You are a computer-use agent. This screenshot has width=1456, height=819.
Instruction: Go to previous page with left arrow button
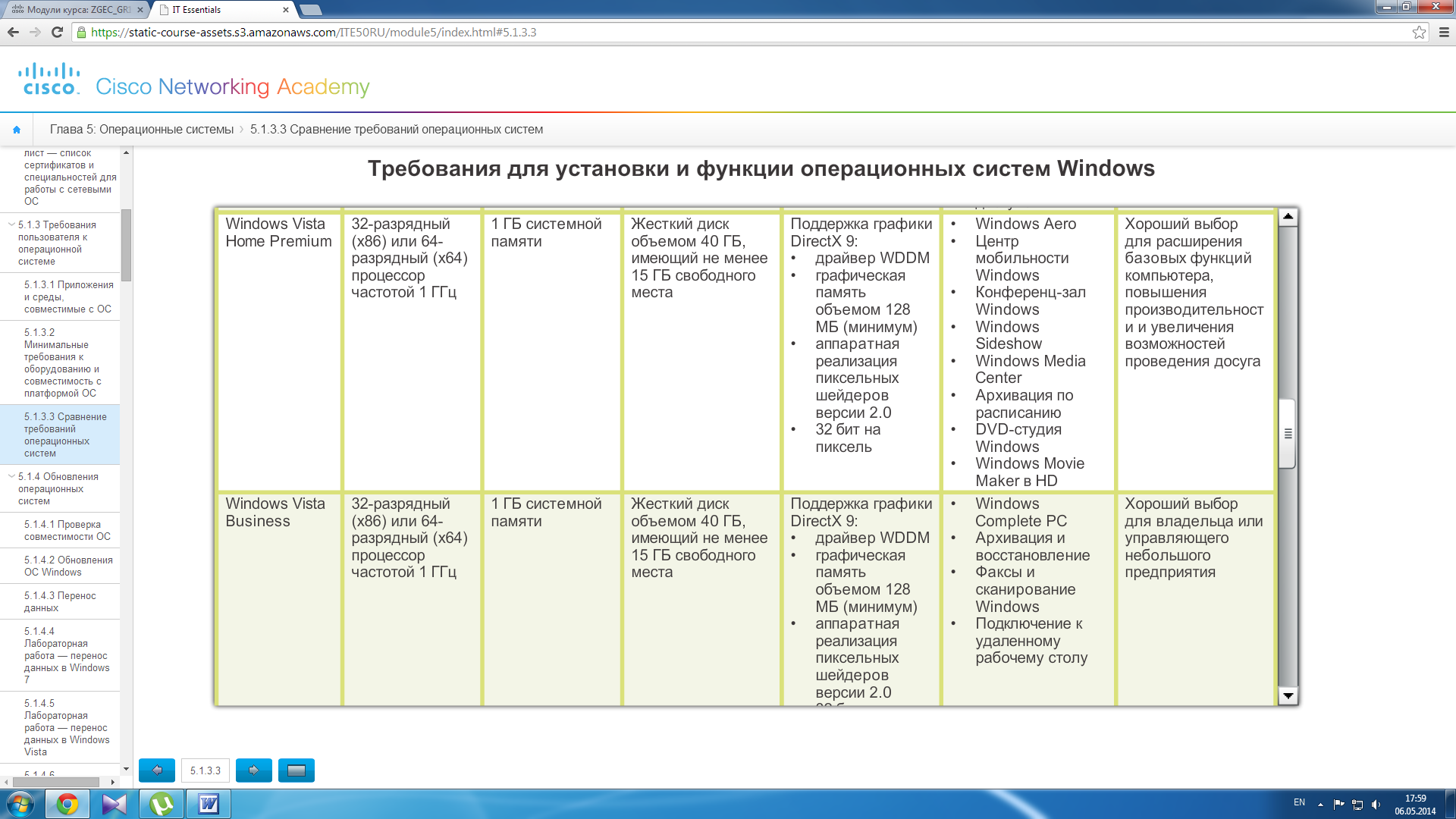pos(157,770)
